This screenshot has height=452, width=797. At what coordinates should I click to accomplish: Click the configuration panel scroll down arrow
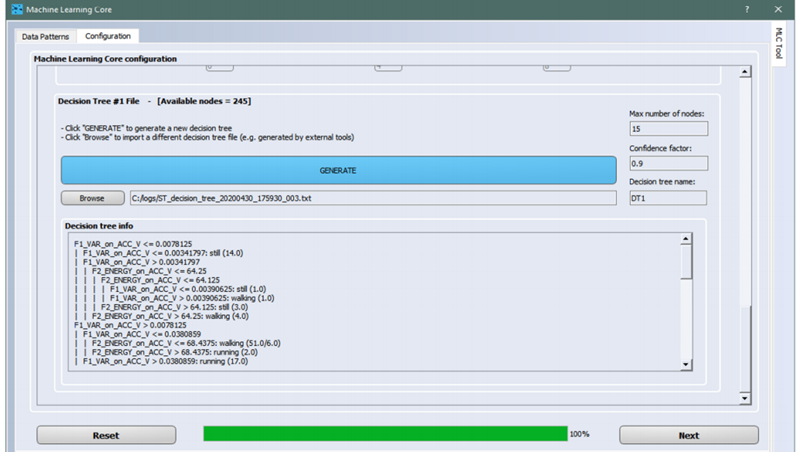[x=745, y=398]
